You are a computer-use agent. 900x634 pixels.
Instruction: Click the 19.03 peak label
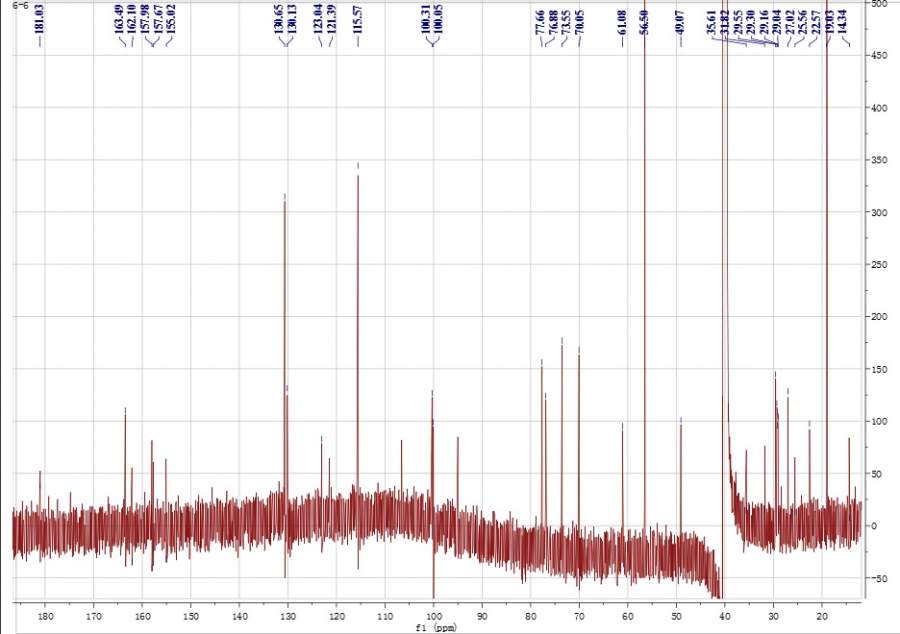coord(829,22)
